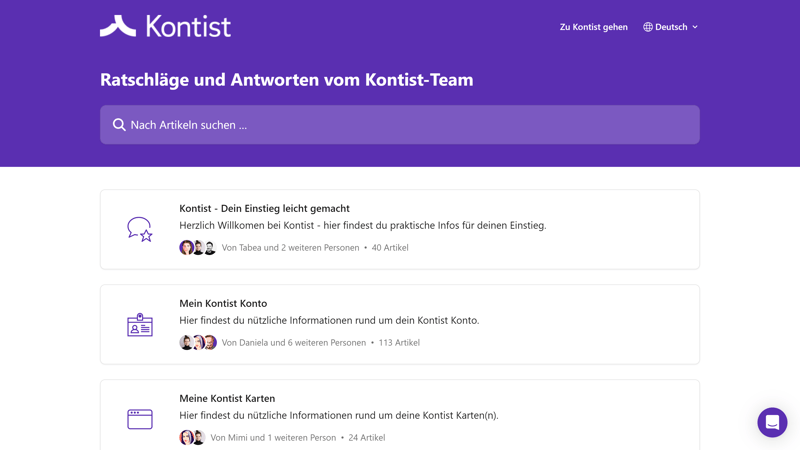Open Kontist - Dein Einstieg leicht gemacht
Image resolution: width=800 pixels, height=450 pixels.
pyautogui.click(x=264, y=208)
